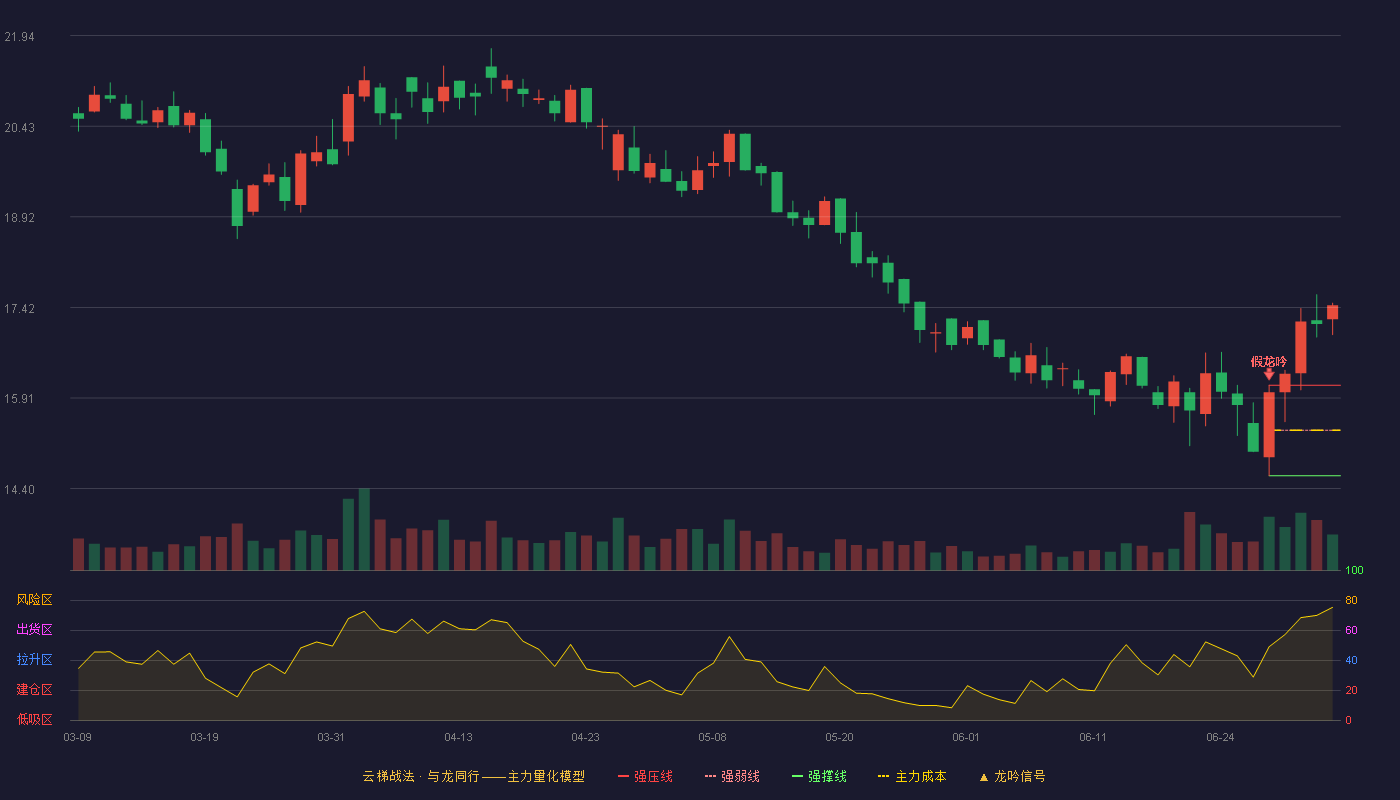The width and height of the screenshot is (1400, 800).
Task: Click the 出货区 zone label
Action: pos(34,630)
